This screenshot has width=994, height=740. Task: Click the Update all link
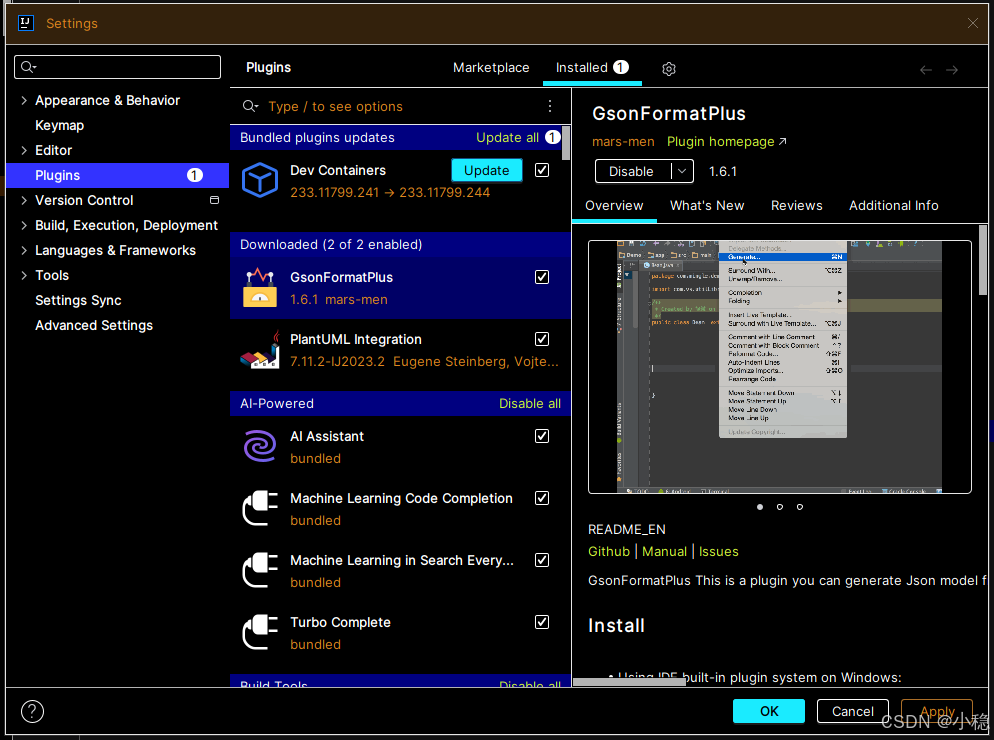507,138
